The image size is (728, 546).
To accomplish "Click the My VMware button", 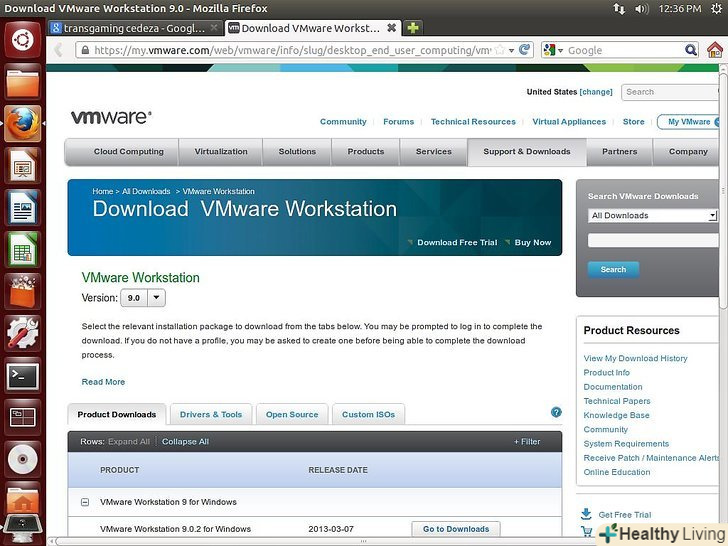I will point(689,122).
